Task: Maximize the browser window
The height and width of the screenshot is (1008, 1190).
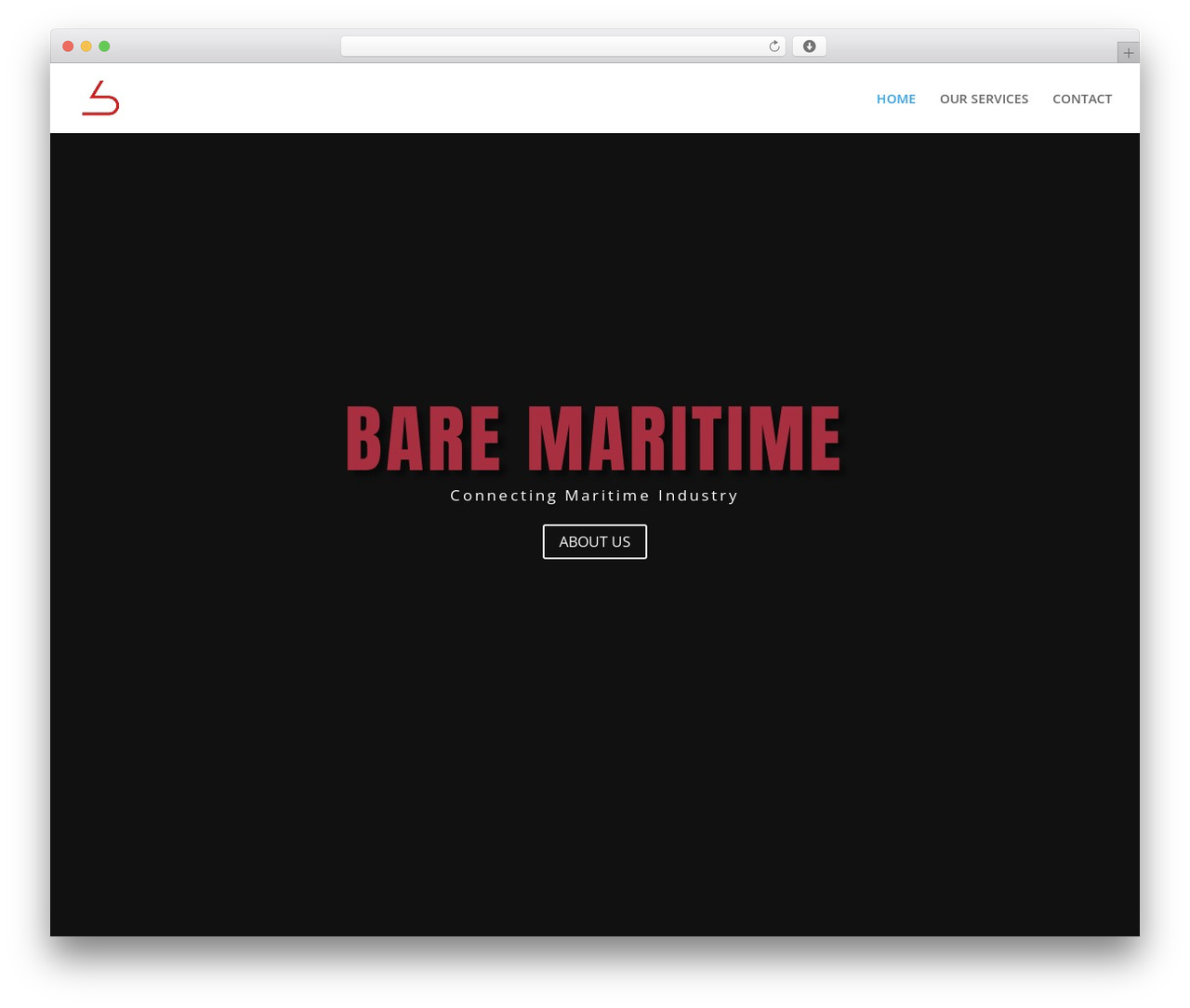Action: point(104,46)
